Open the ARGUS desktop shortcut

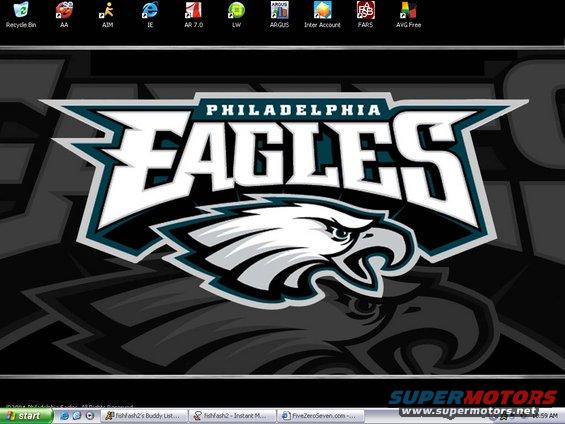[279, 14]
